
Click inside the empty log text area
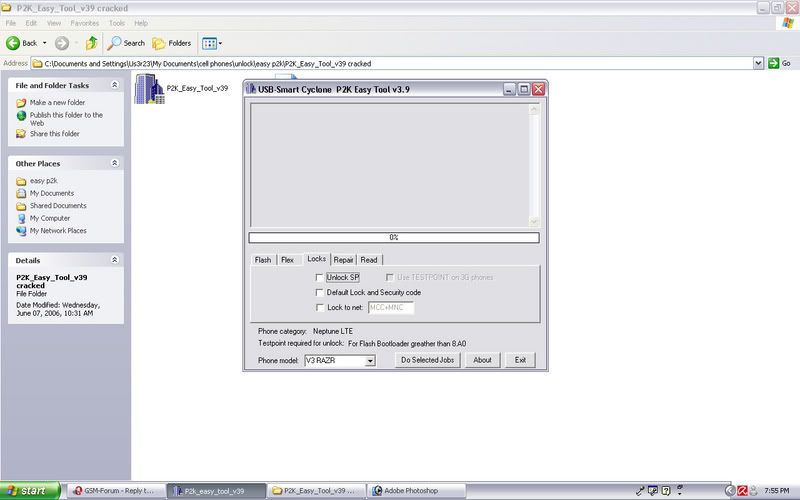coord(390,165)
